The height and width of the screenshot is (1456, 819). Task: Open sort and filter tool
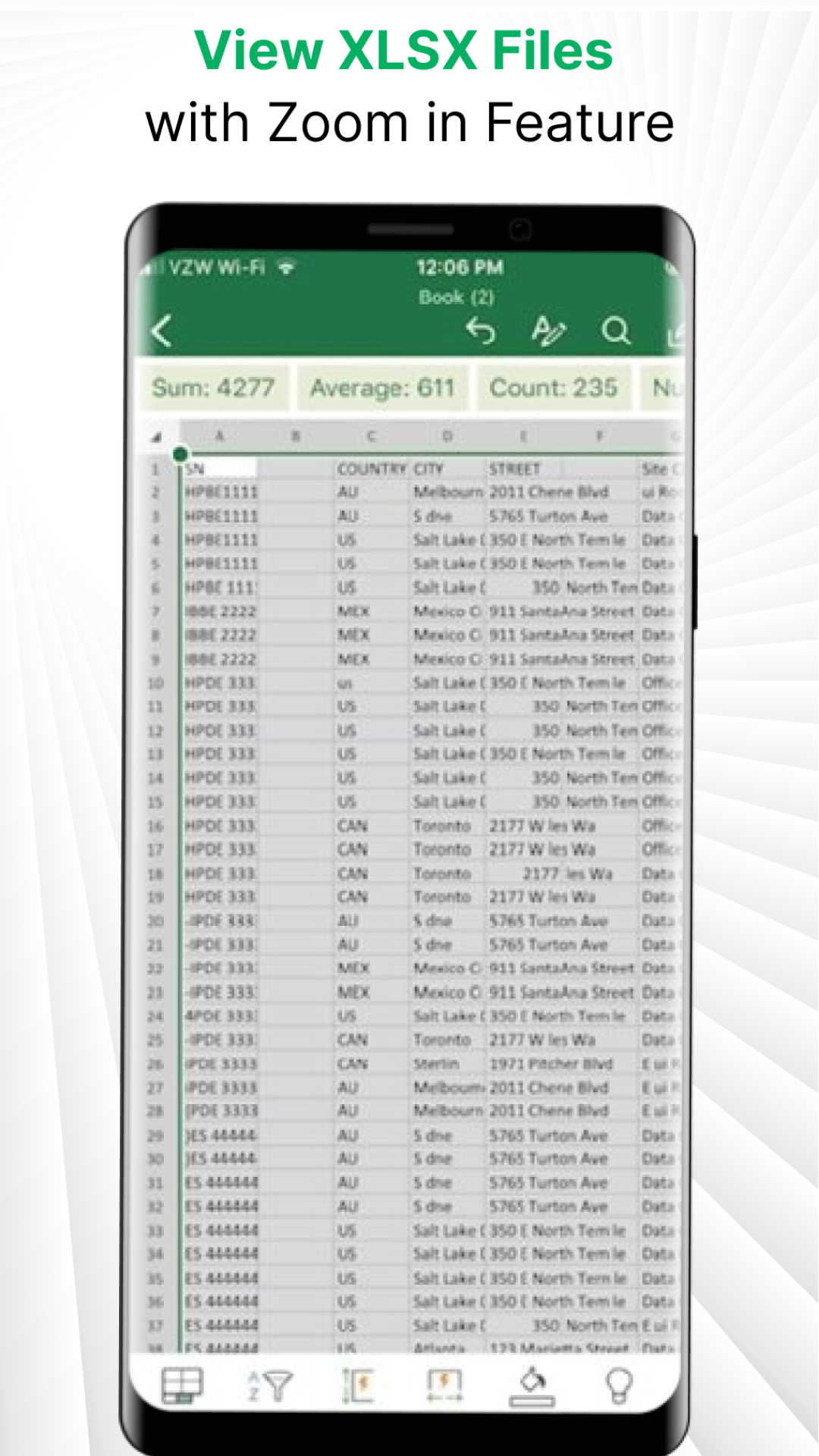(270, 1385)
